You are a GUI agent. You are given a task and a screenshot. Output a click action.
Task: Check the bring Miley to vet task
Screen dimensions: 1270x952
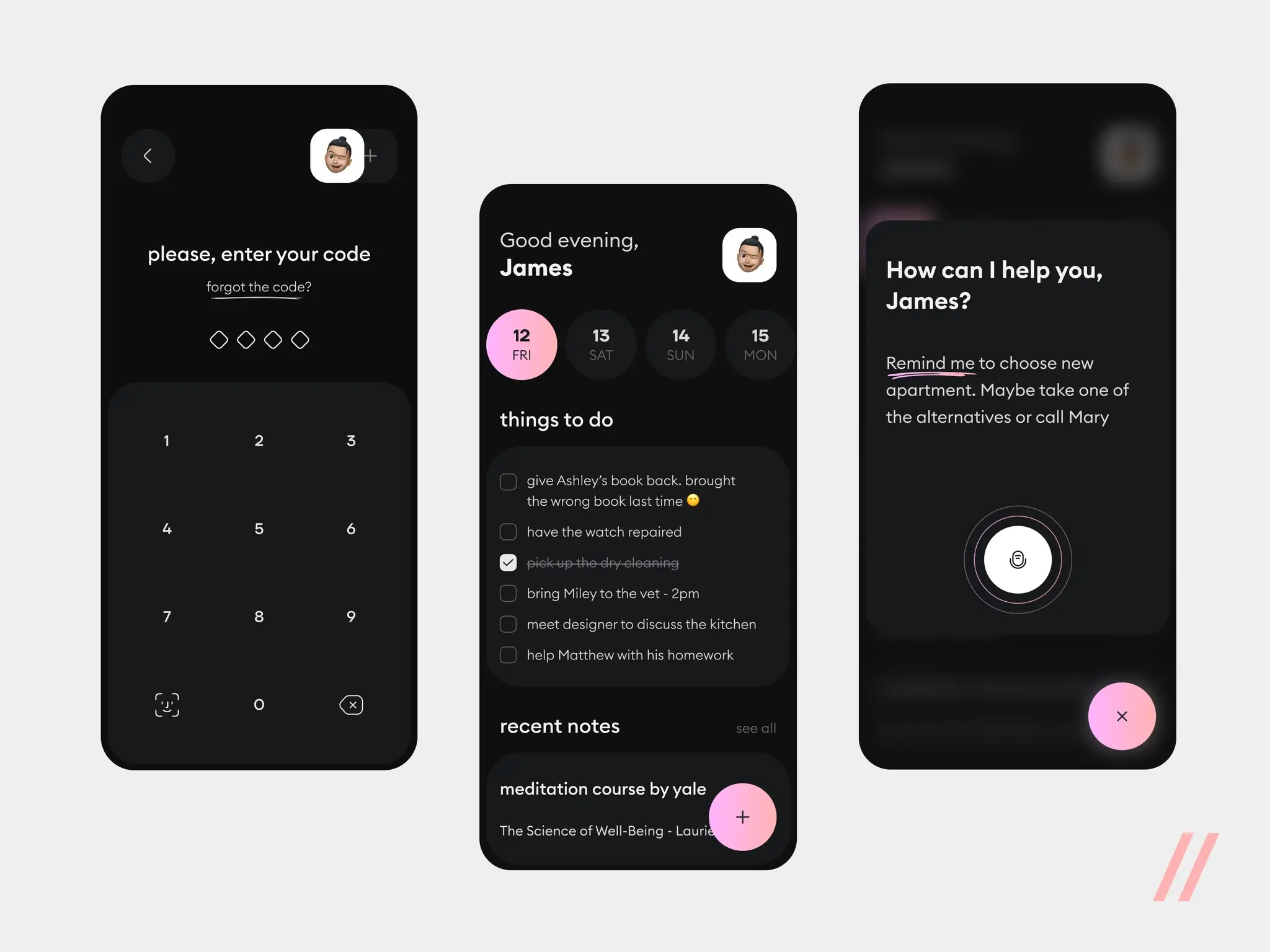[x=507, y=593]
